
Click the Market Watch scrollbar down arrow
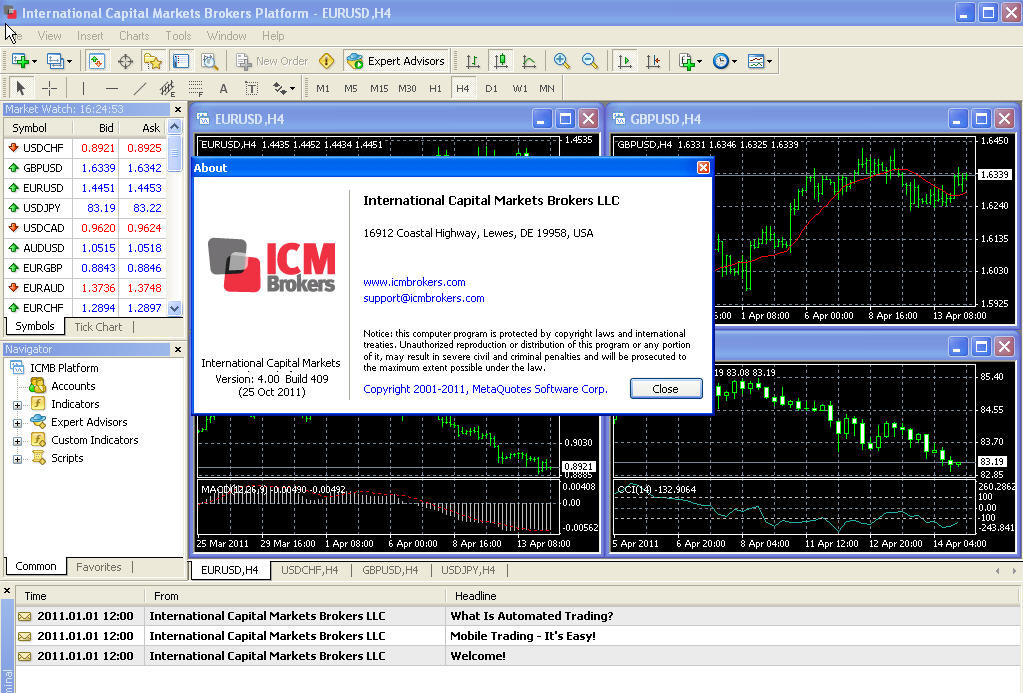coord(172,308)
